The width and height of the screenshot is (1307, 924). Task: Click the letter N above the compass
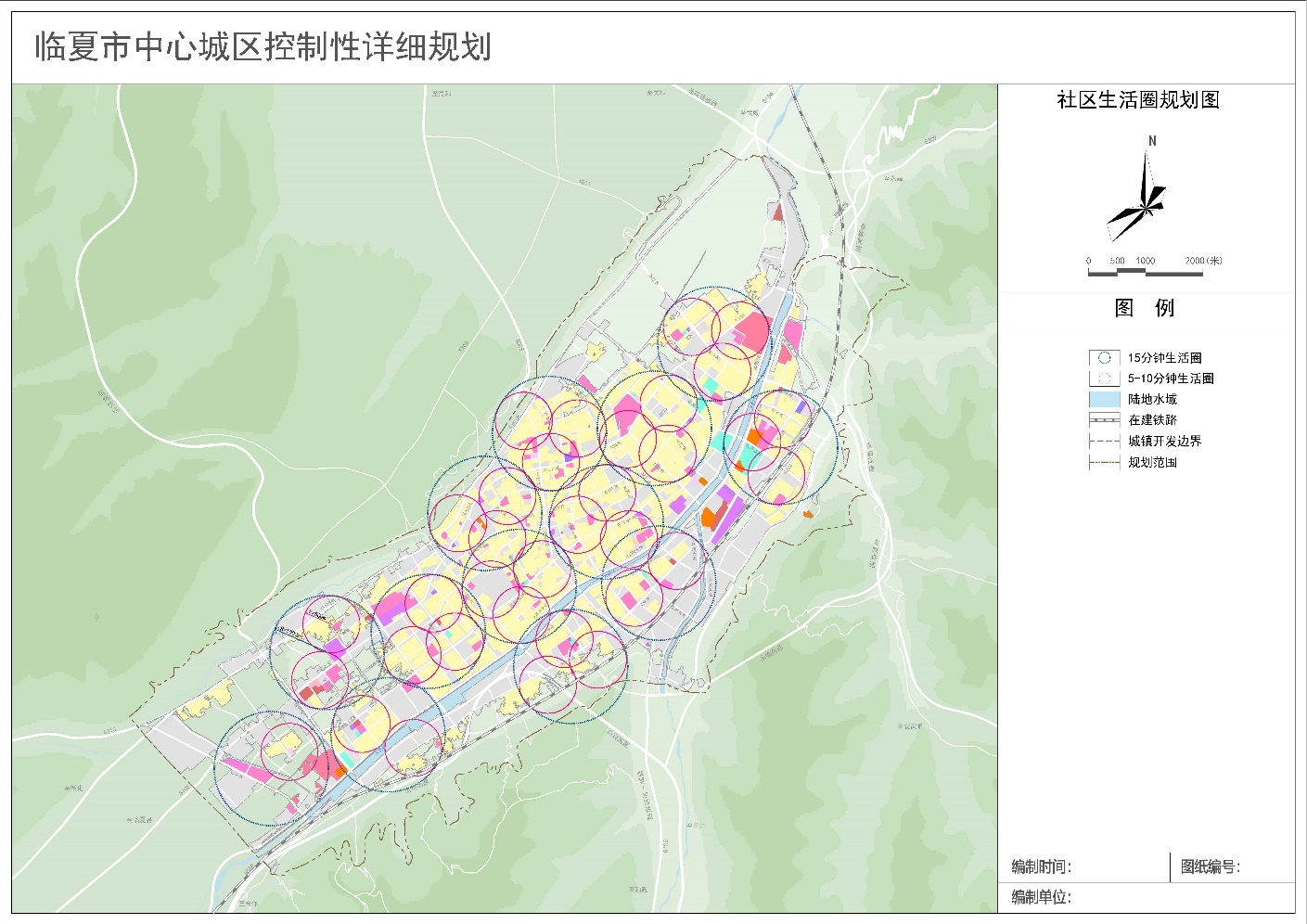tap(1152, 141)
